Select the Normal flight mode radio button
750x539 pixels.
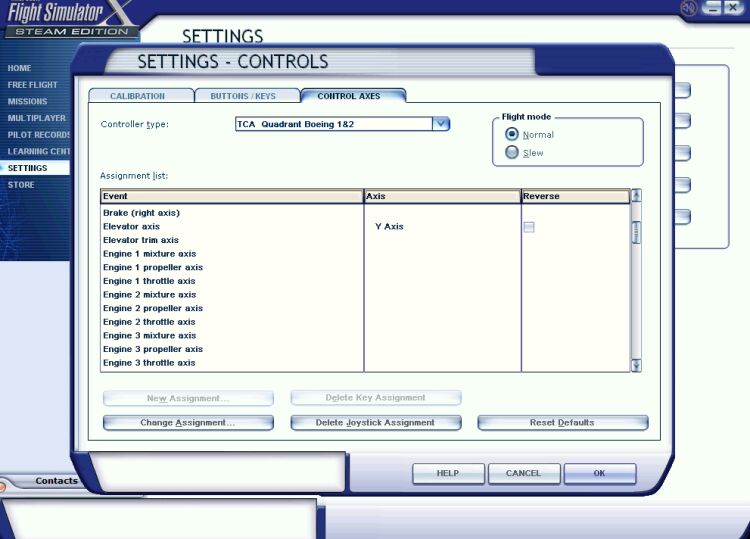tap(511, 134)
